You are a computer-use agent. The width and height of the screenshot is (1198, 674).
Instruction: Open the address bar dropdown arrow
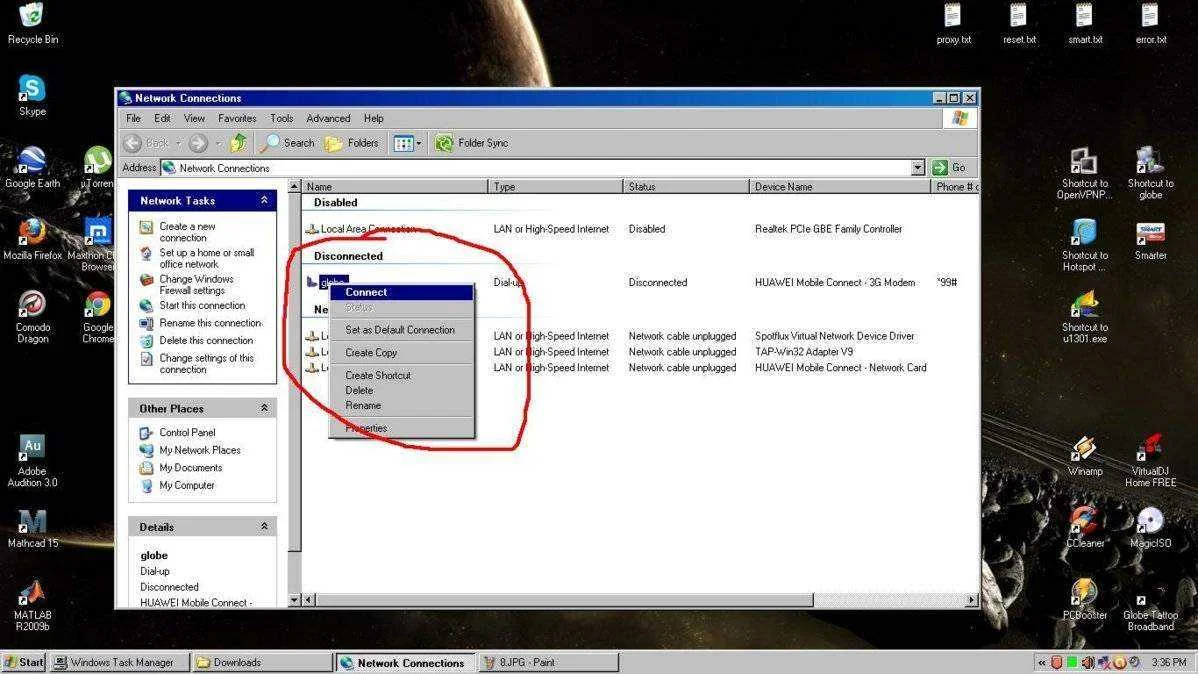tap(918, 167)
